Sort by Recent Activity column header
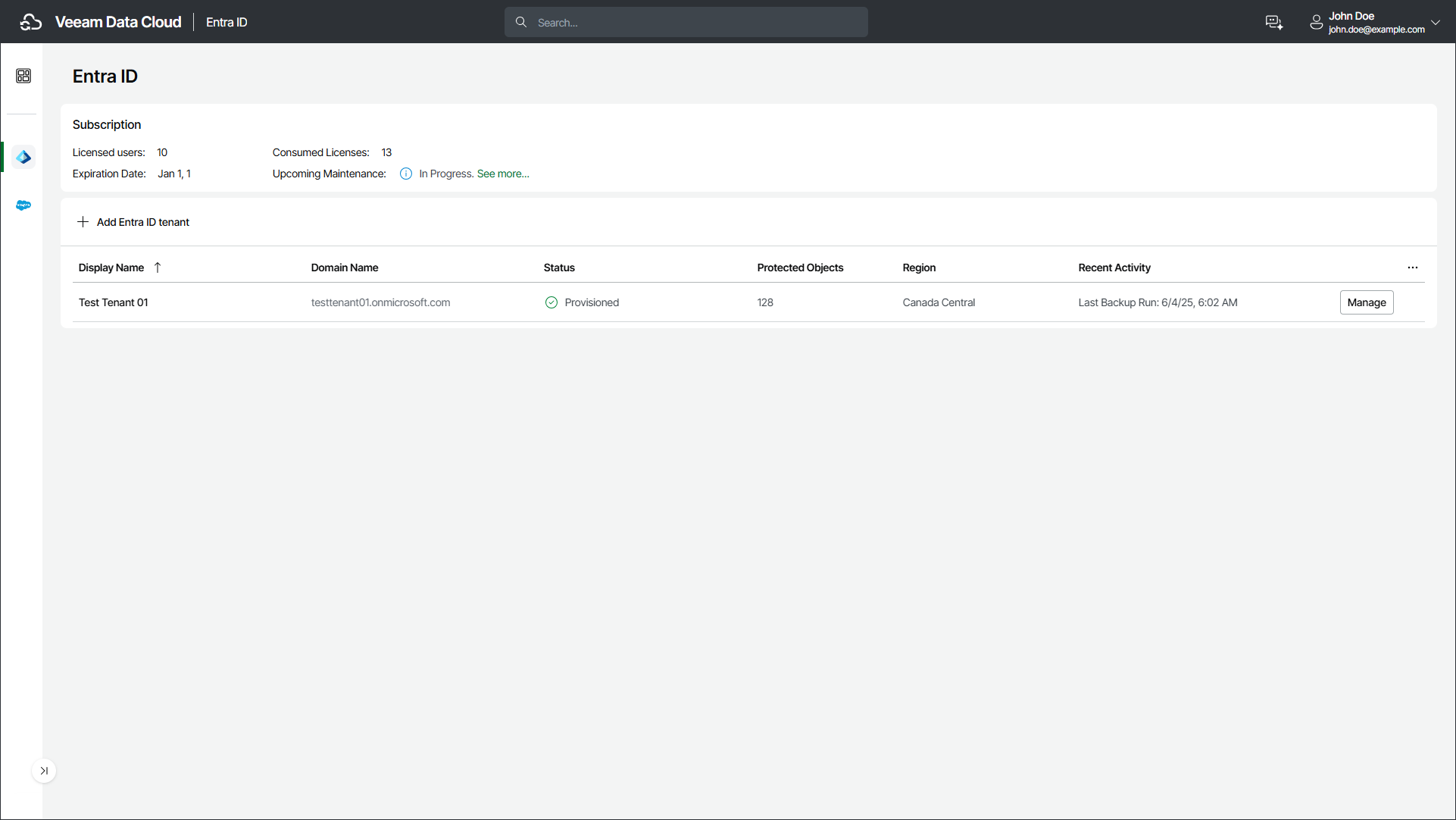The width and height of the screenshot is (1456, 820). pos(1114,268)
